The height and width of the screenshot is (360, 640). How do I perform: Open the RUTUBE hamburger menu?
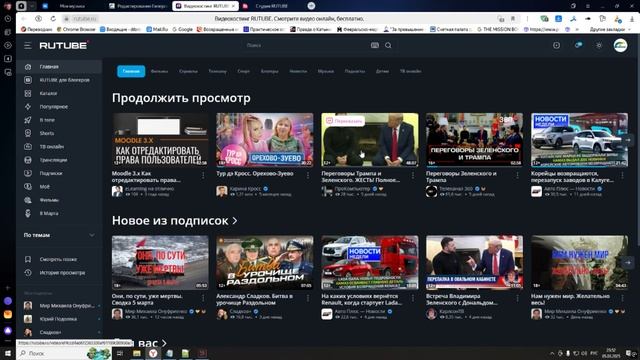27,46
